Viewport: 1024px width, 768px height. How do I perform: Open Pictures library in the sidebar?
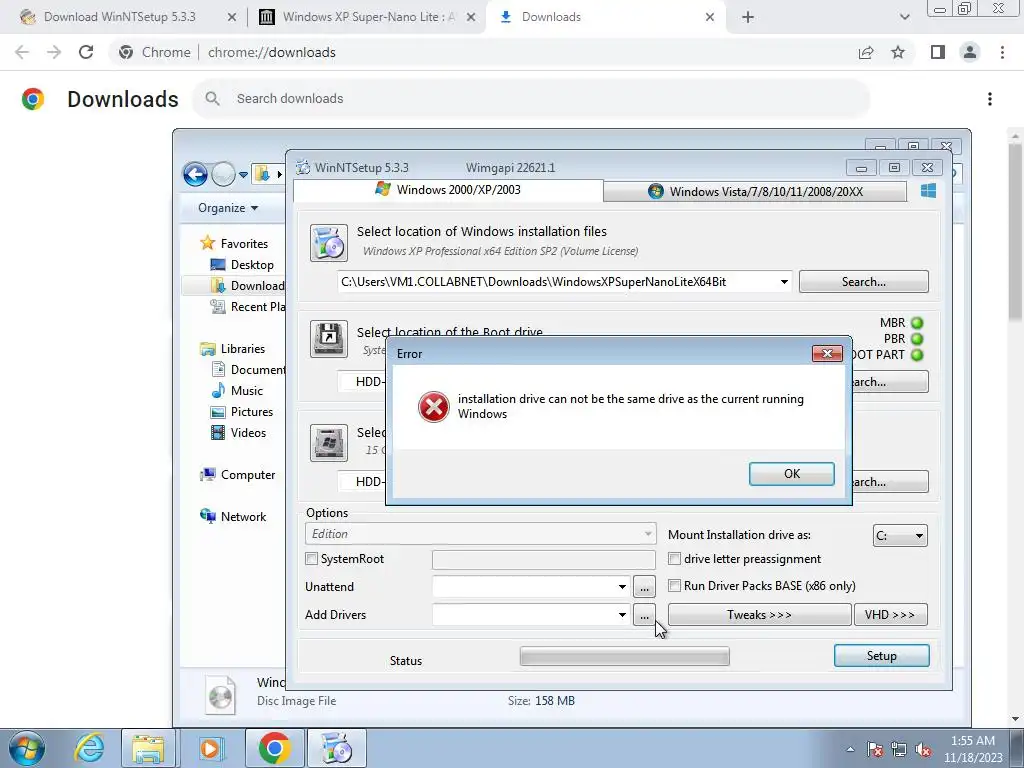(251, 411)
